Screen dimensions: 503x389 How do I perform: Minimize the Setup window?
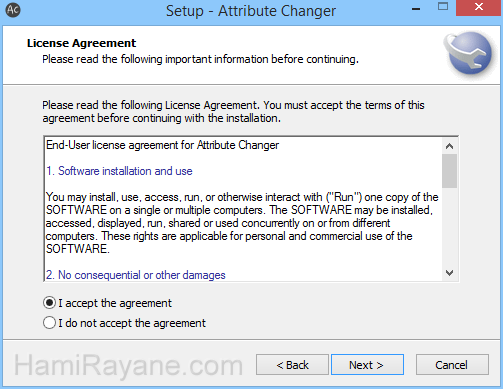coord(416,9)
